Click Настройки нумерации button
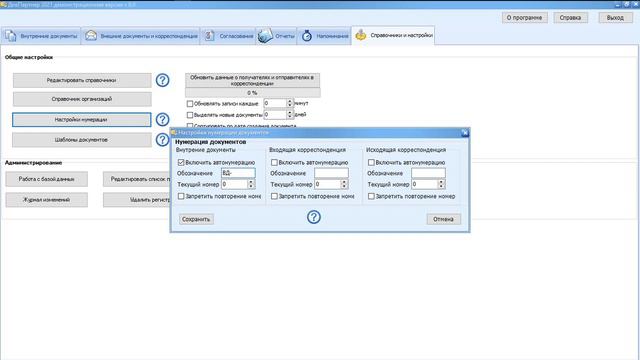The image size is (640, 360). click(x=82, y=120)
